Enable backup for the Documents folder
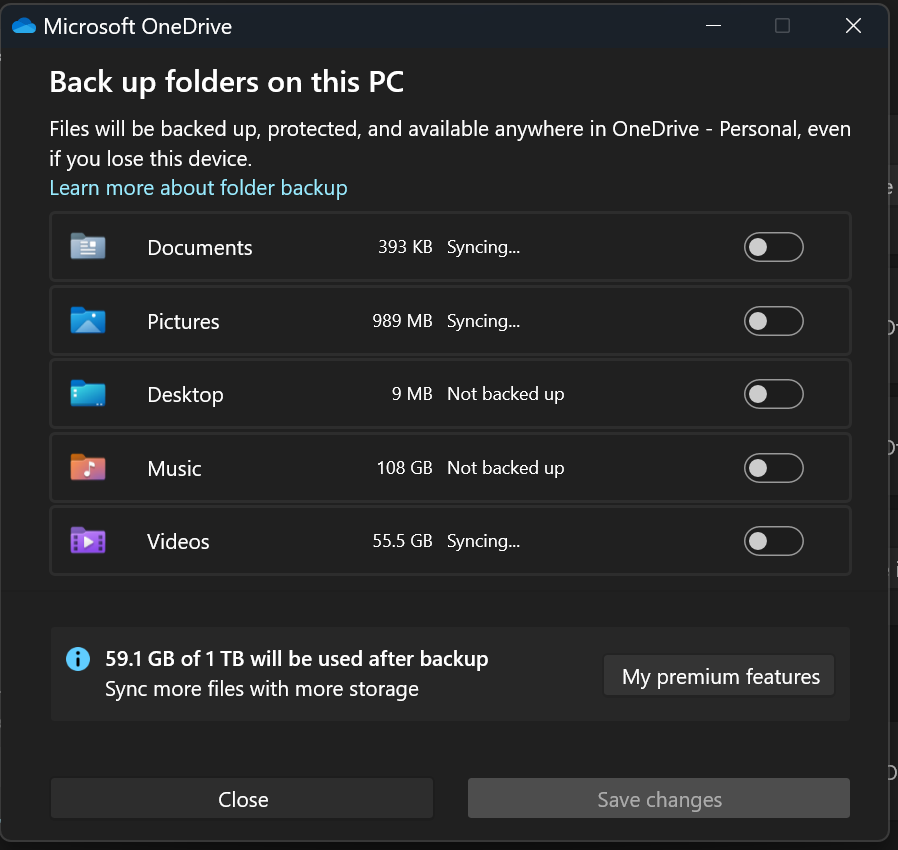Image resolution: width=898 pixels, height=850 pixels. (773, 246)
